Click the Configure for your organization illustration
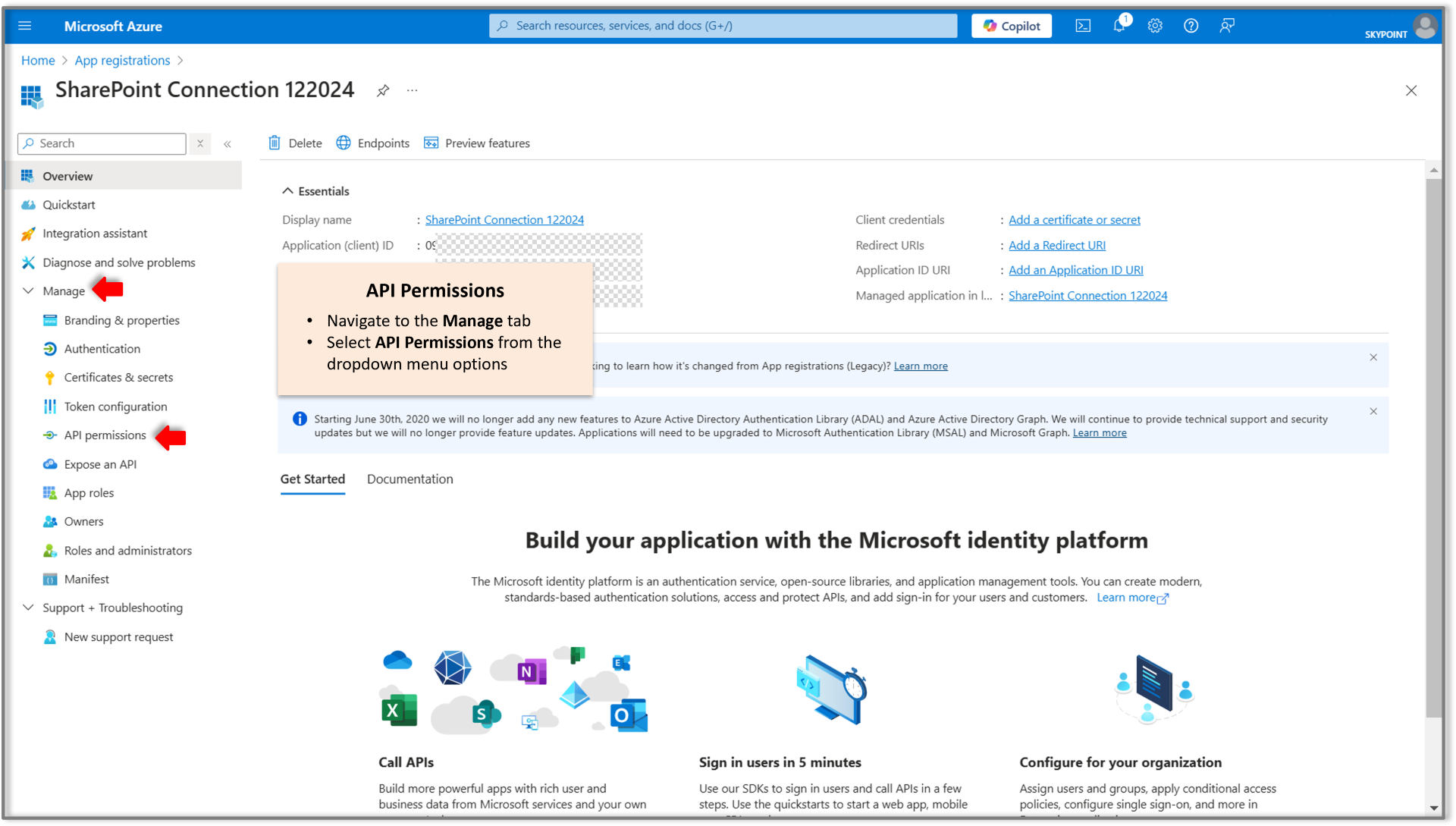Screen dimensions: 1456x826 (1155, 689)
